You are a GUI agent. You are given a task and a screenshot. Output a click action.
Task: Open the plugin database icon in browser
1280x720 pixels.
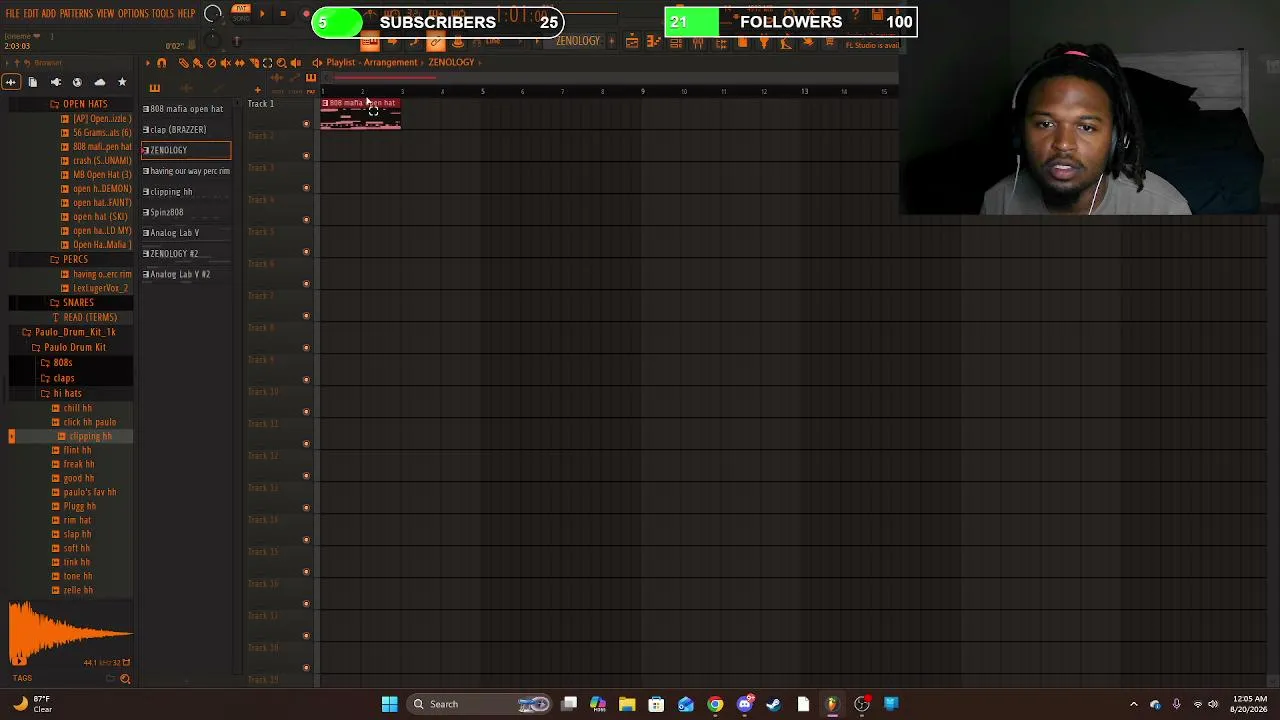pyautogui.click(x=55, y=82)
